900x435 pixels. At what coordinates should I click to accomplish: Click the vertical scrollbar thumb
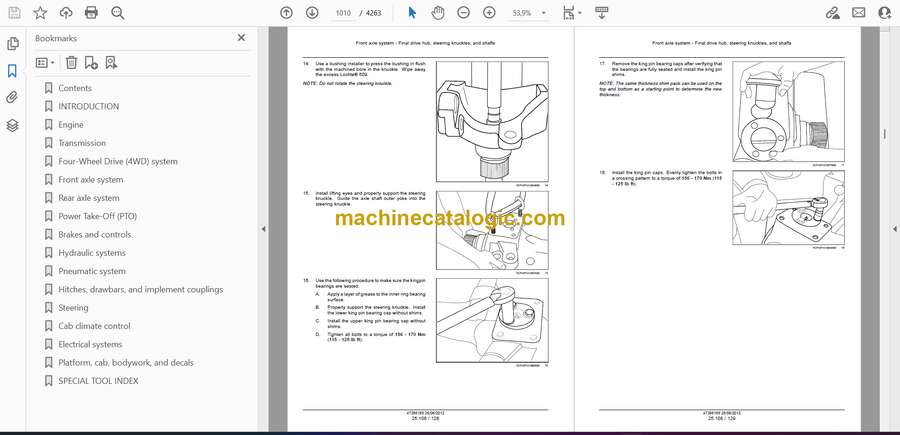pos(884,134)
